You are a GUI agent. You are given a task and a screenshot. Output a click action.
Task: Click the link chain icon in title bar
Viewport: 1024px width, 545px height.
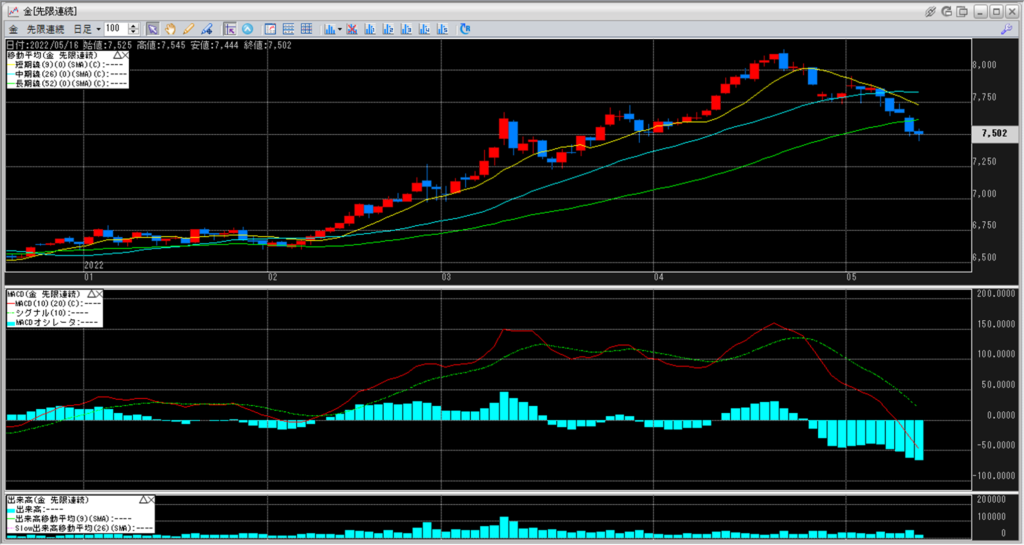coord(931,10)
